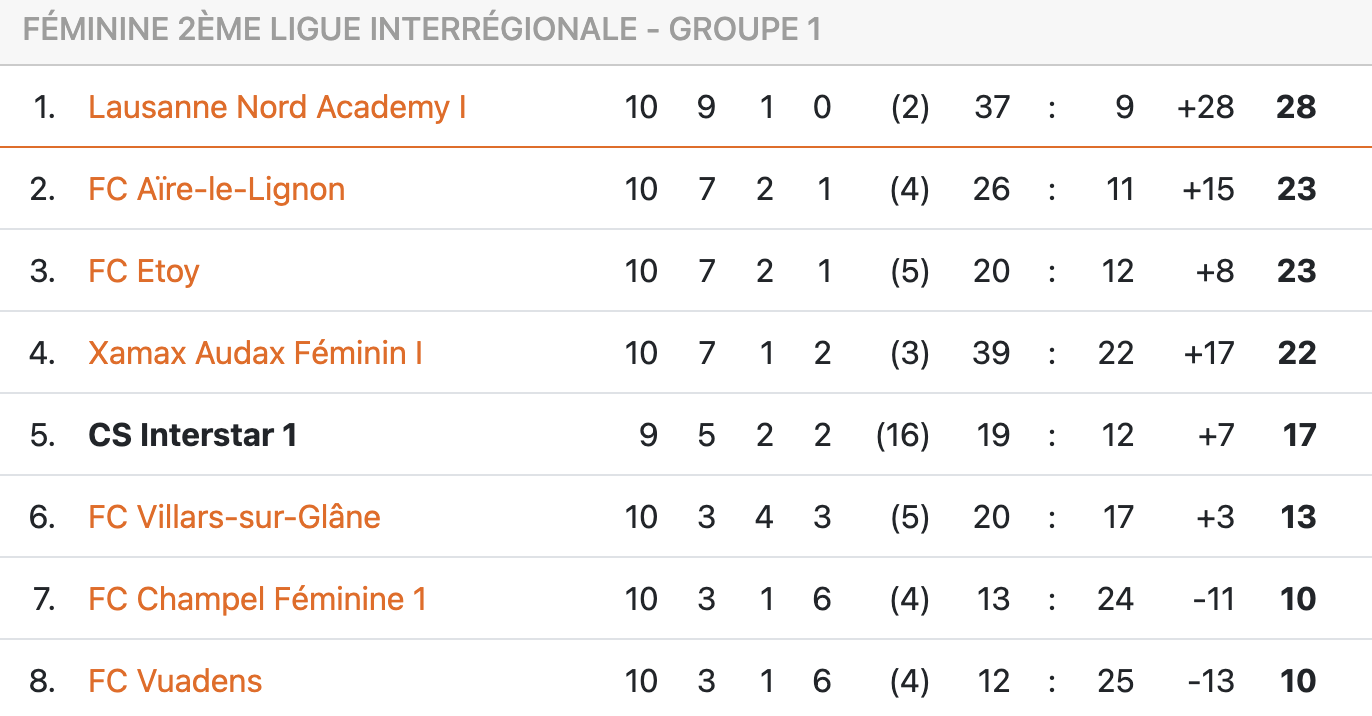Click FC Champel's 24 goals conceded
Image resolution: width=1372 pixels, height=716 pixels.
pyautogui.click(x=1114, y=599)
